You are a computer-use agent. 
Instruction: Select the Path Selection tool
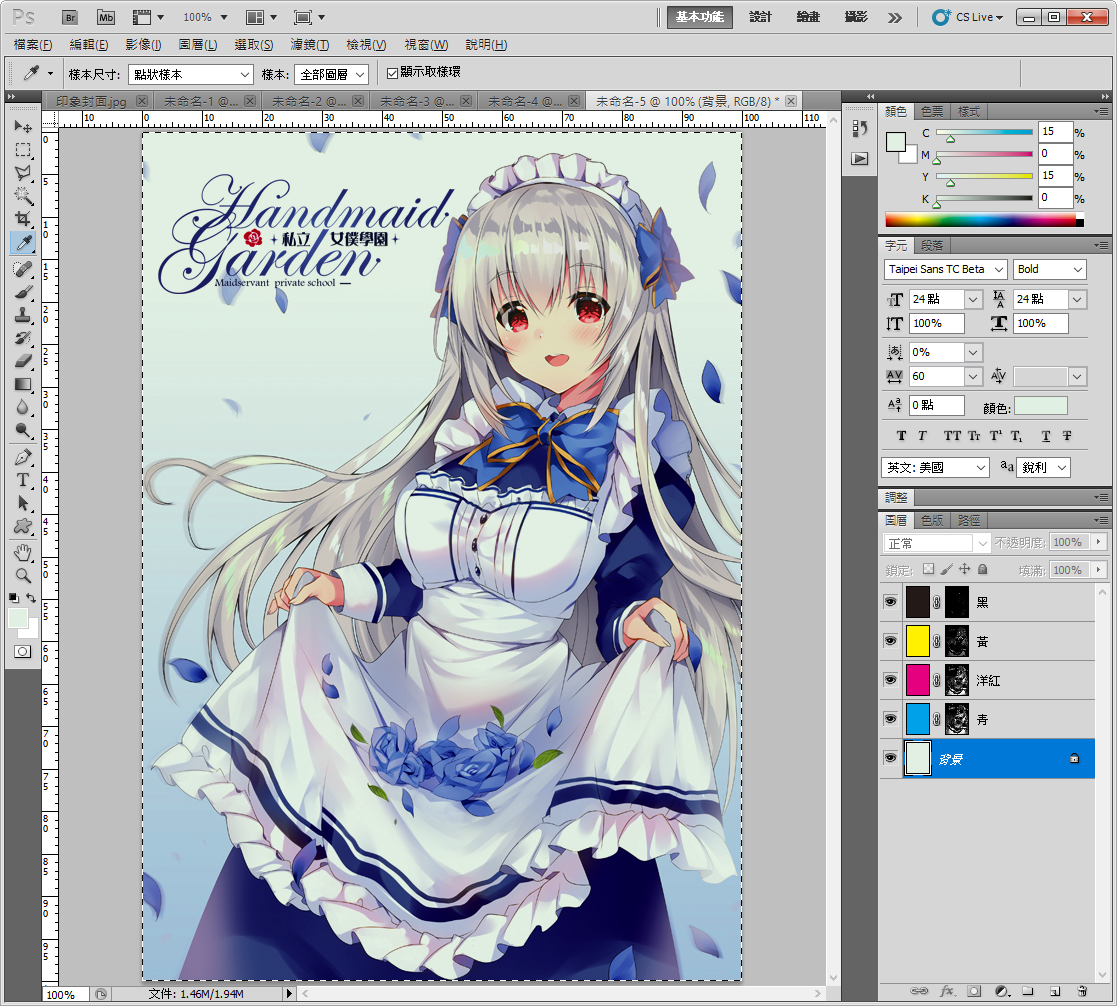23,503
